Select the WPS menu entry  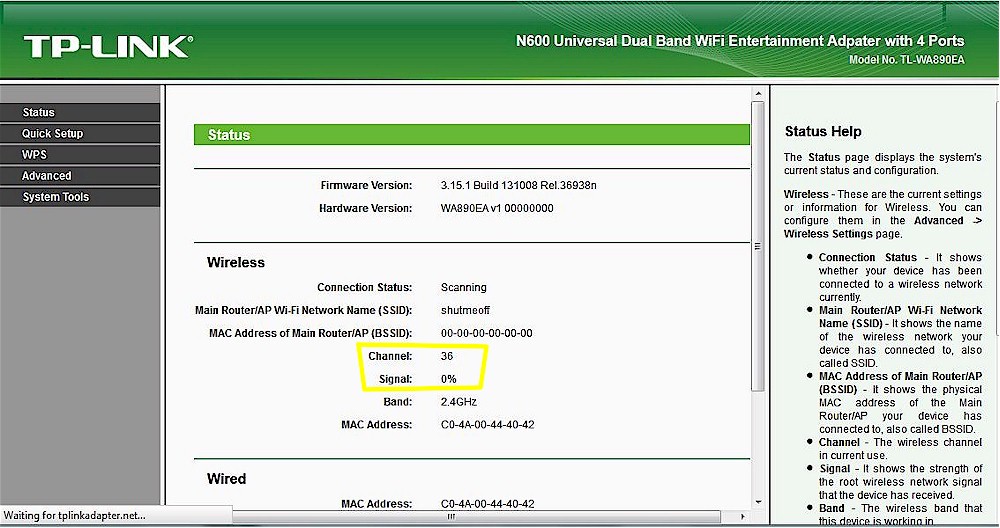point(80,154)
